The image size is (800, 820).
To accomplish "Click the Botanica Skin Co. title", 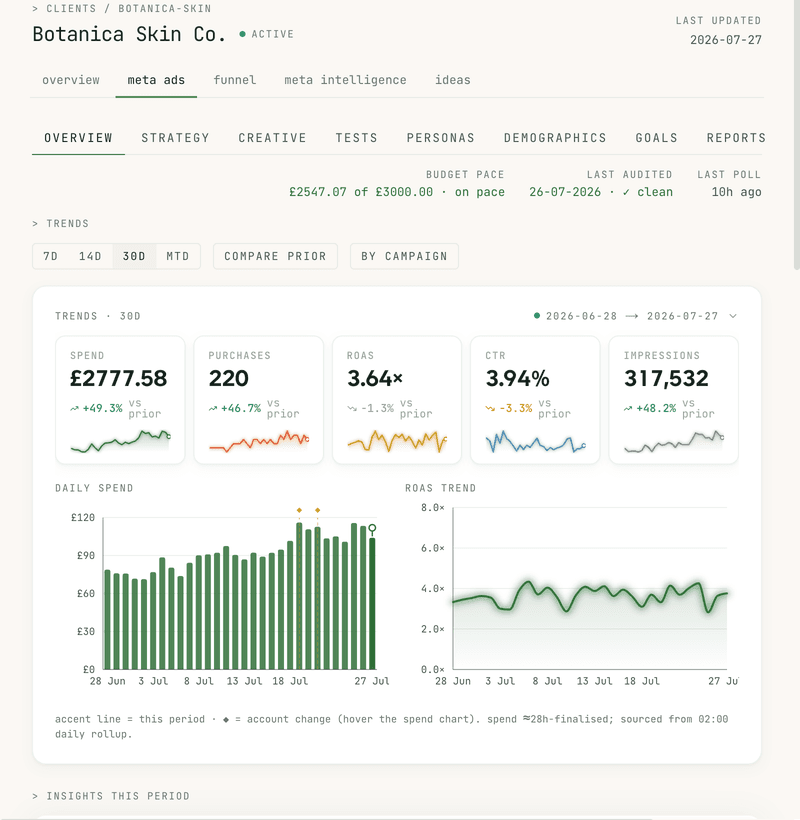I will (x=129, y=34).
